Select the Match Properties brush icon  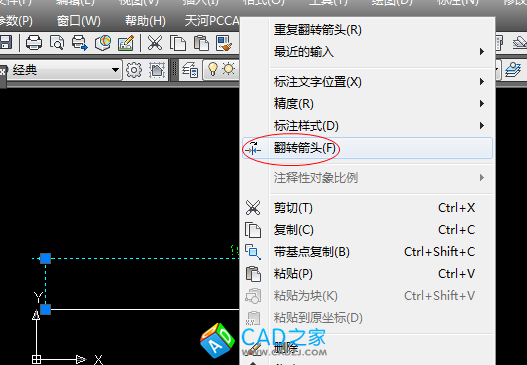224,43
